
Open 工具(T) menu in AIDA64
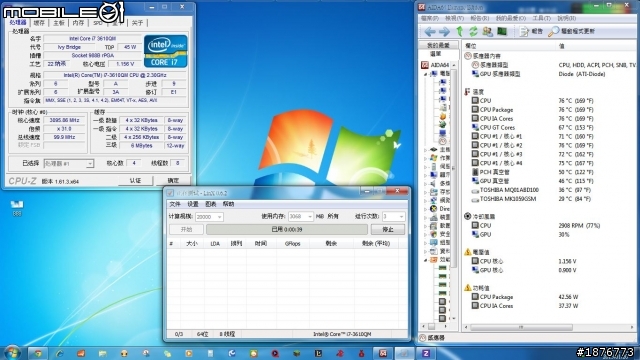pyautogui.click(x=542, y=18)
